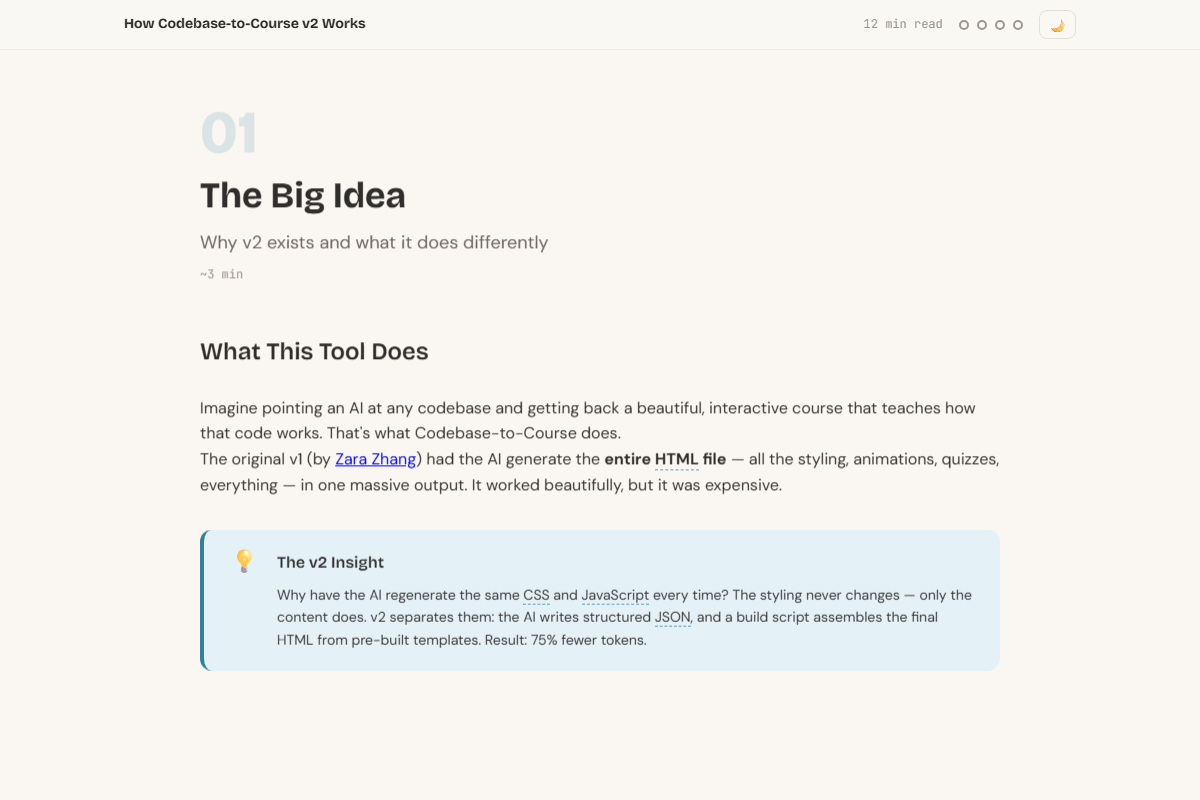Select the "The Big Idea" heading
The height and width of the screenshot is (800, 1200).
[x=303, y=195]
